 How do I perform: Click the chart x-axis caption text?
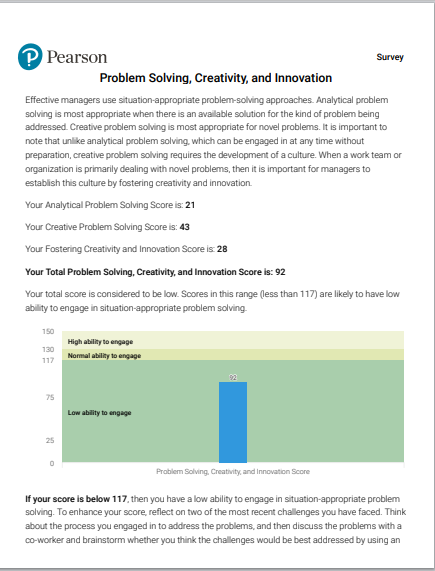point(233,472)
